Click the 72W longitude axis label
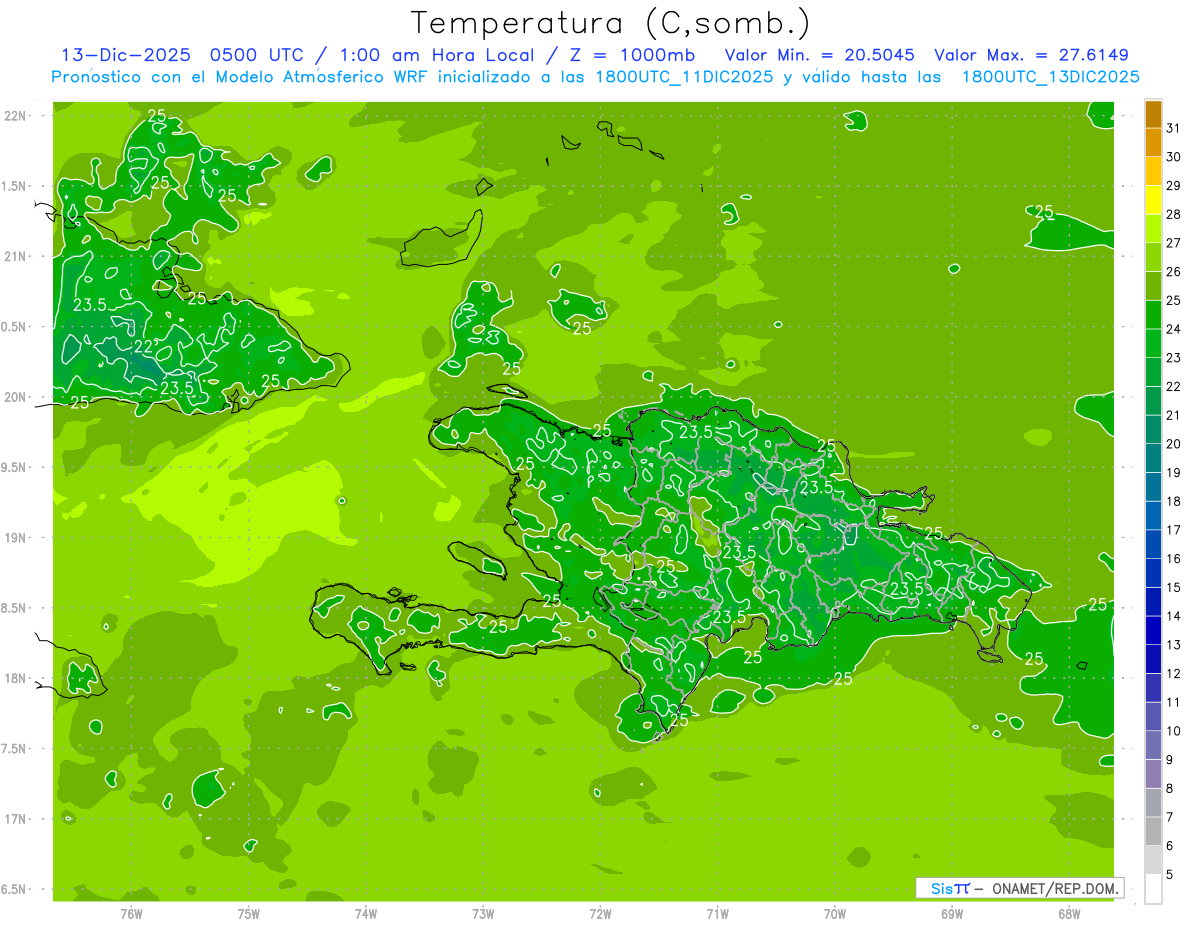This screenshot has width=1200, height=927. [600, 913]
